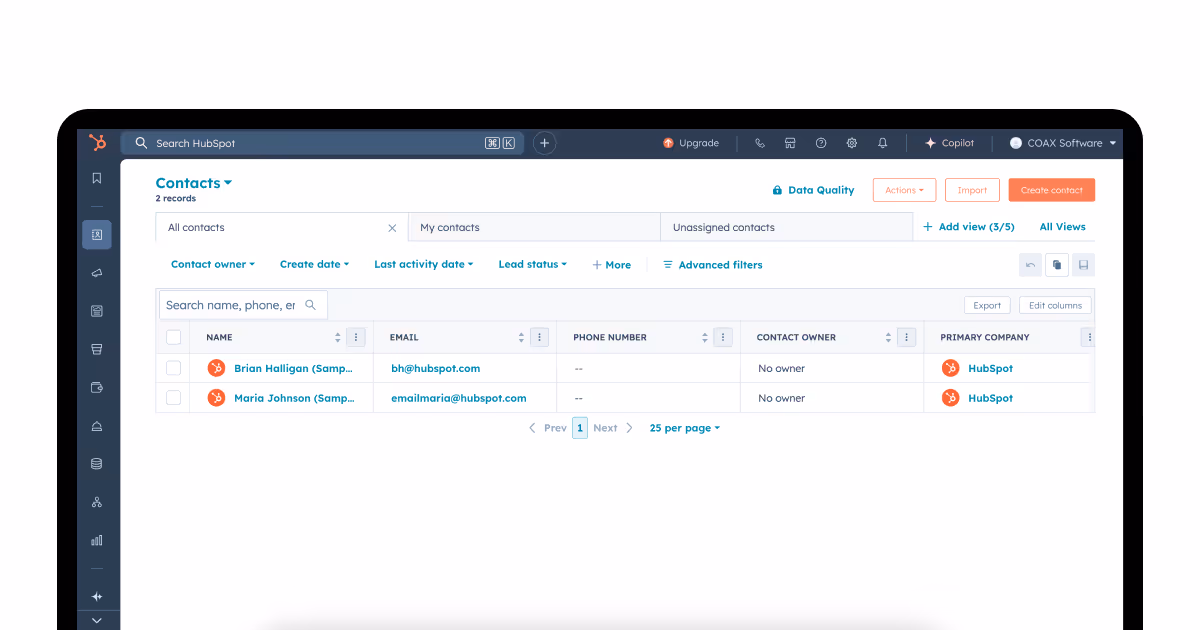
Task: Close the All contacts tab
Action: click(x=392, y=228)
